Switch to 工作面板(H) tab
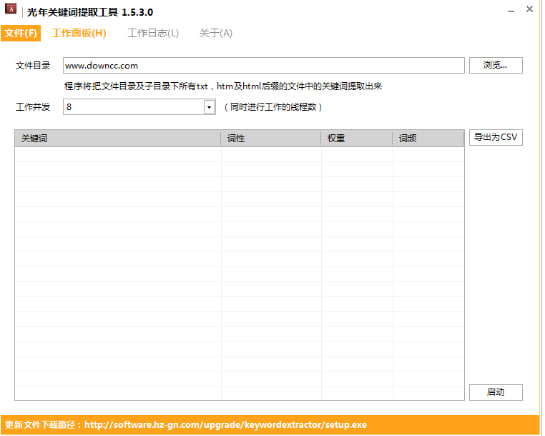This screenshot has height=436, width=545. [79, 33]
